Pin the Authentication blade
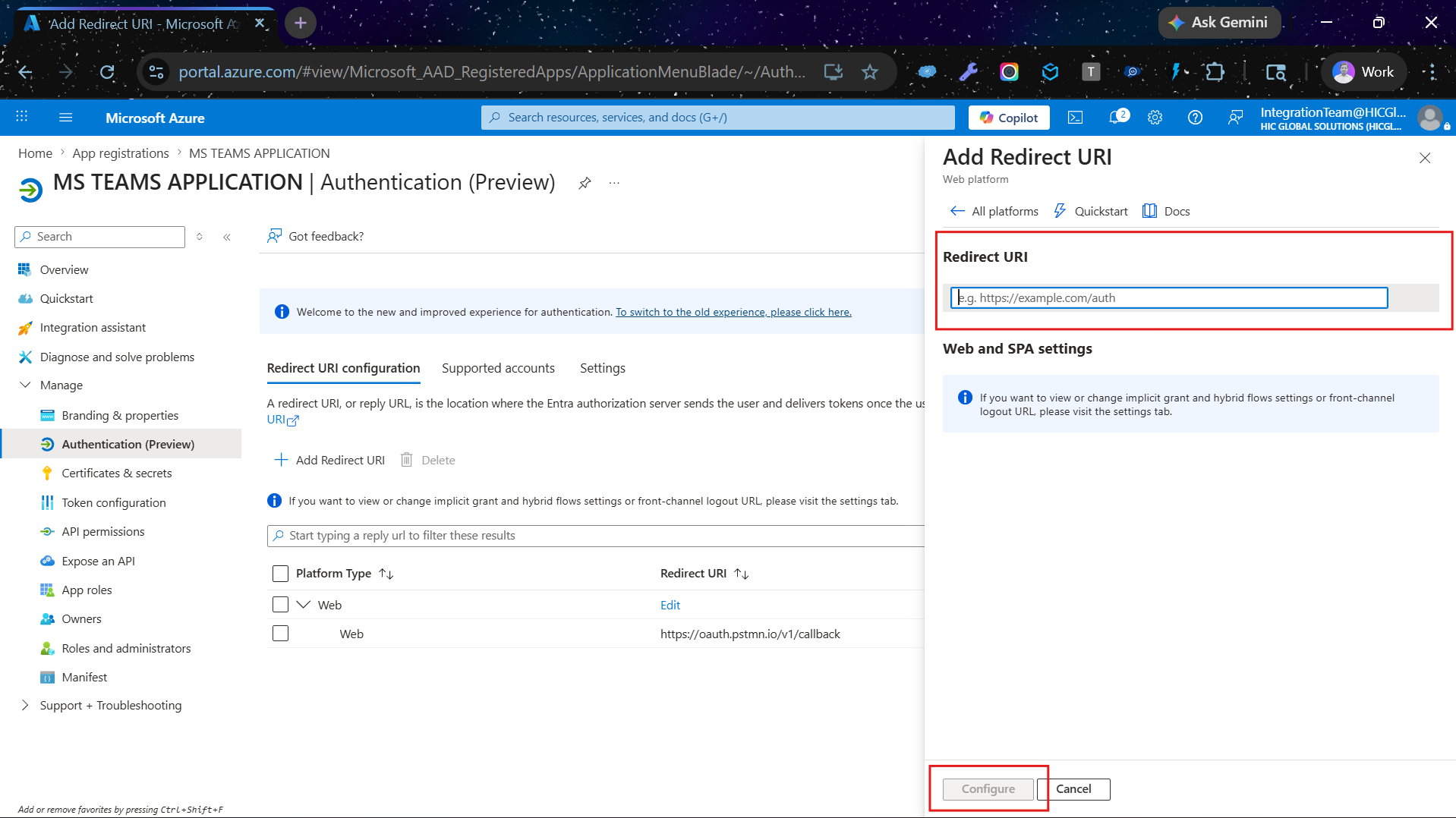Screen dimensions: 1456x818 coord(585,183)
